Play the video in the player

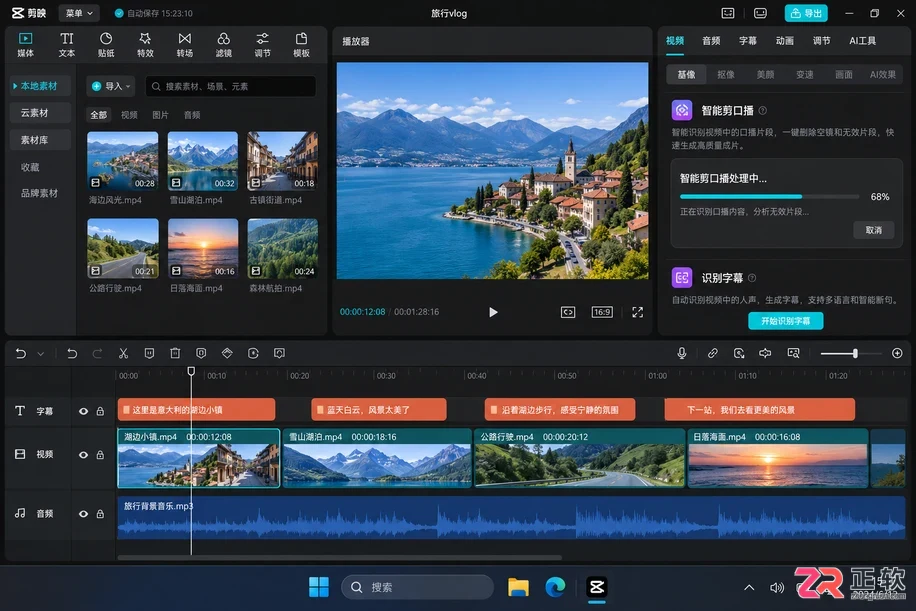(493, 312)
